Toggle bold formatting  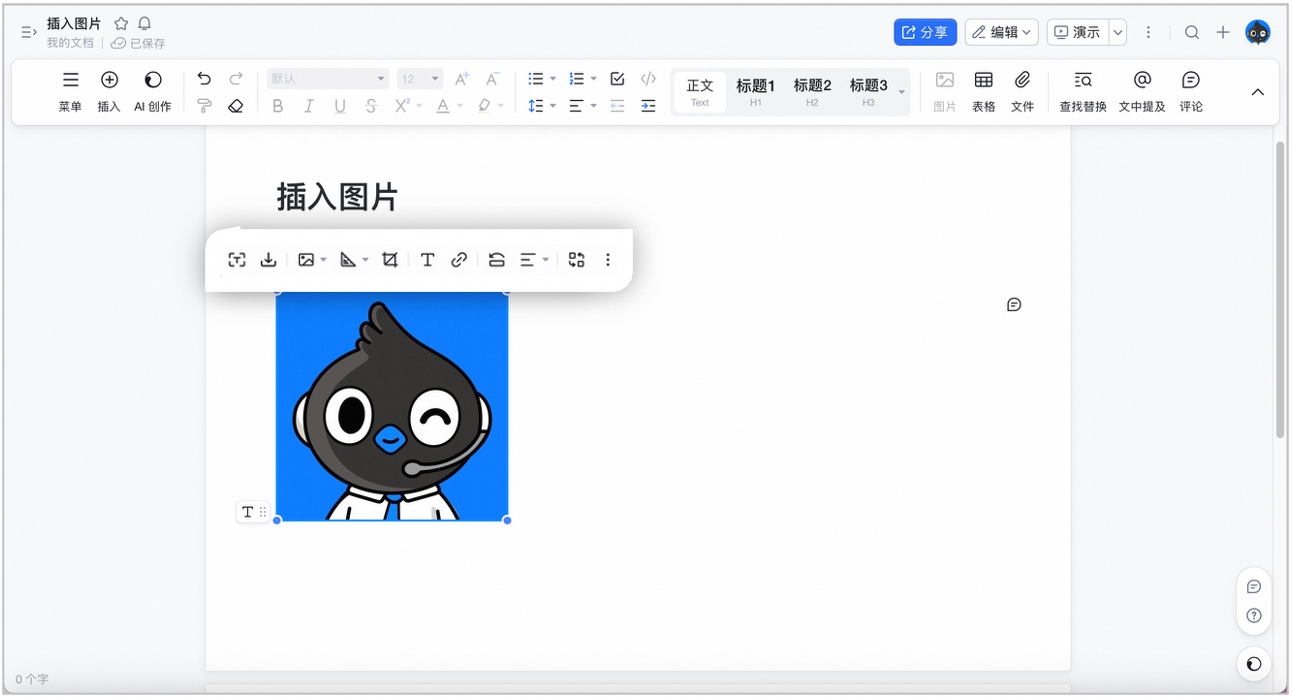tap(278, 106)
